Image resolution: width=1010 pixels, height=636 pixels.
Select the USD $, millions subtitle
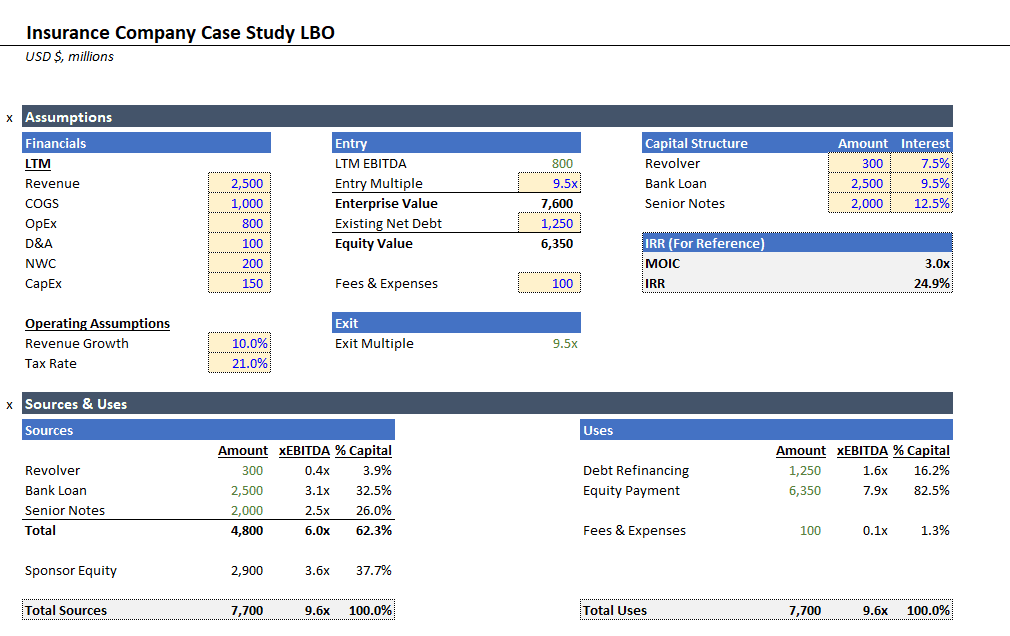click(70, 57)
